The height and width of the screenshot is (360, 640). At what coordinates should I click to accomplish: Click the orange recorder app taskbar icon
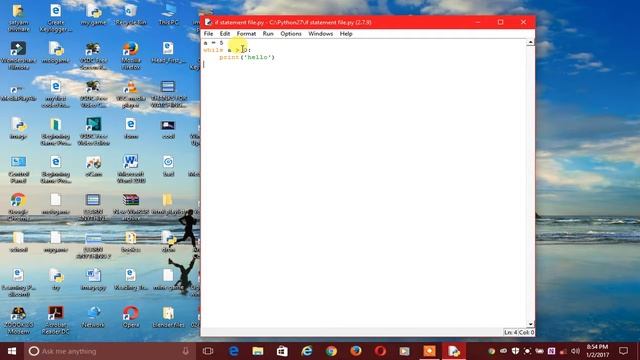[429, 351]
